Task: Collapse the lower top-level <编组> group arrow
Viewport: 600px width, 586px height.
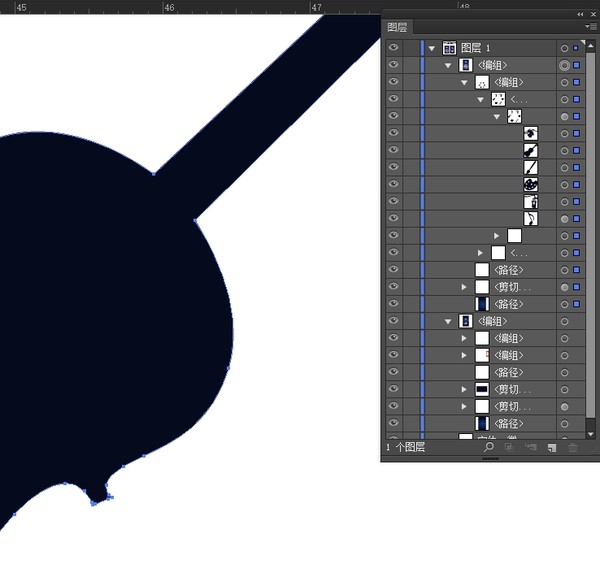Action: 448,322
